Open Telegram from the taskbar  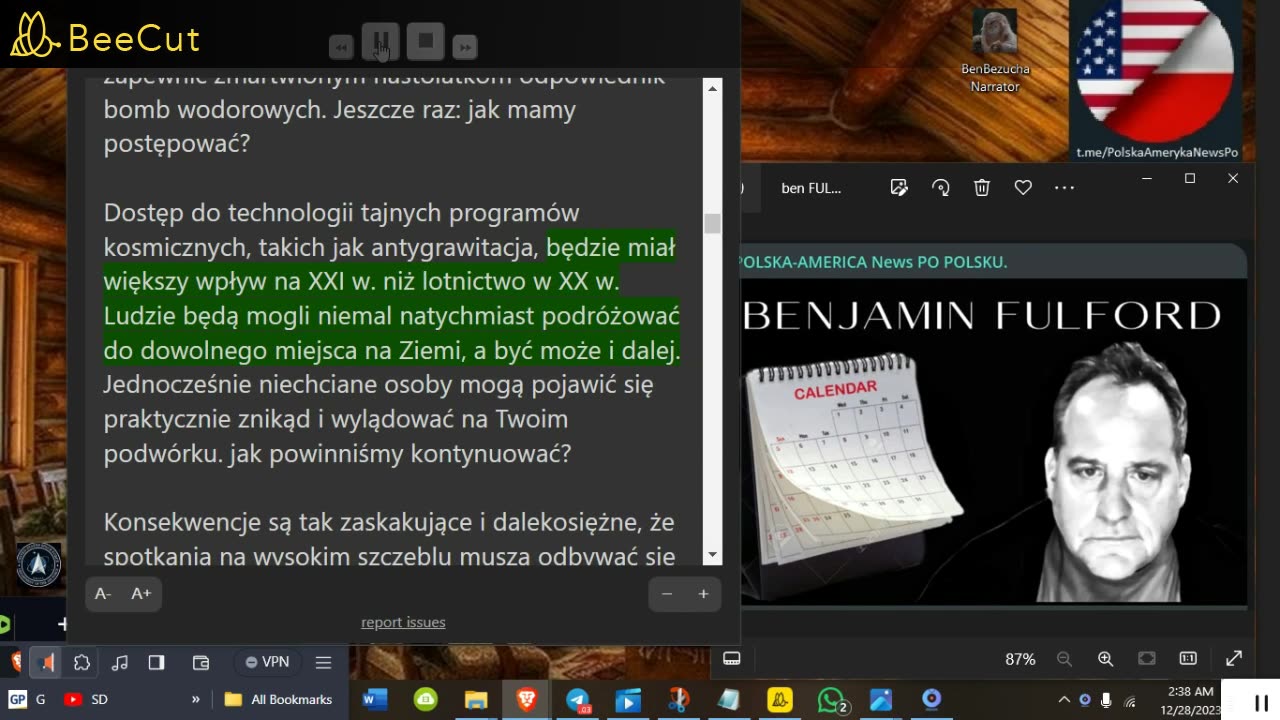[578, 699]
